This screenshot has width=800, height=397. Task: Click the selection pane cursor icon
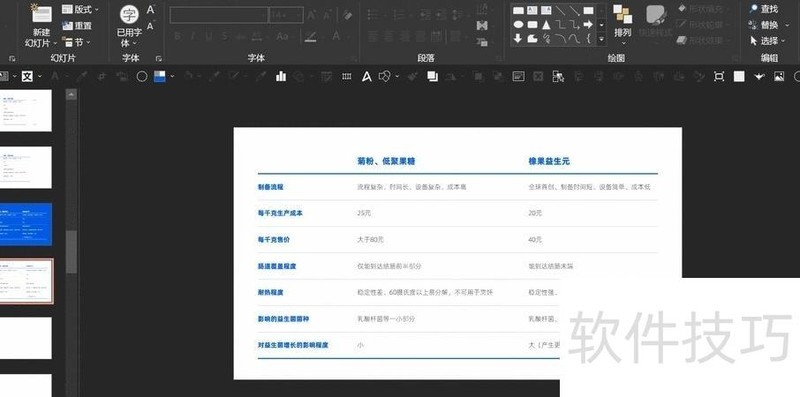558,77
